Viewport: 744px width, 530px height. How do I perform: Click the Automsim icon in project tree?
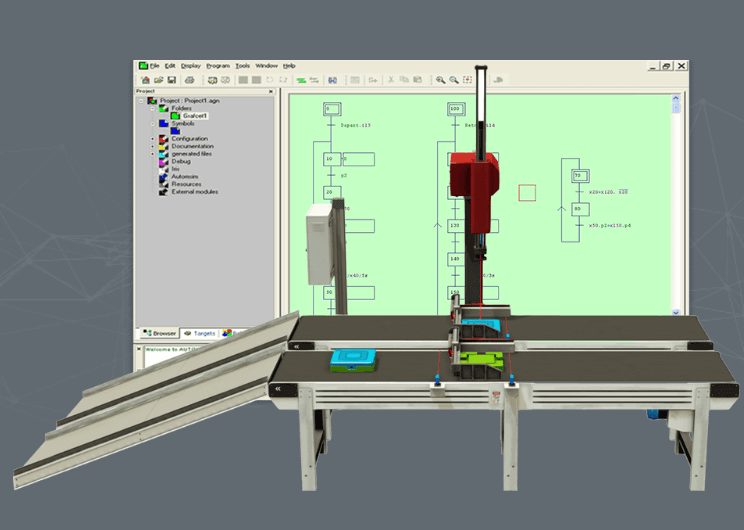[163, 177]
